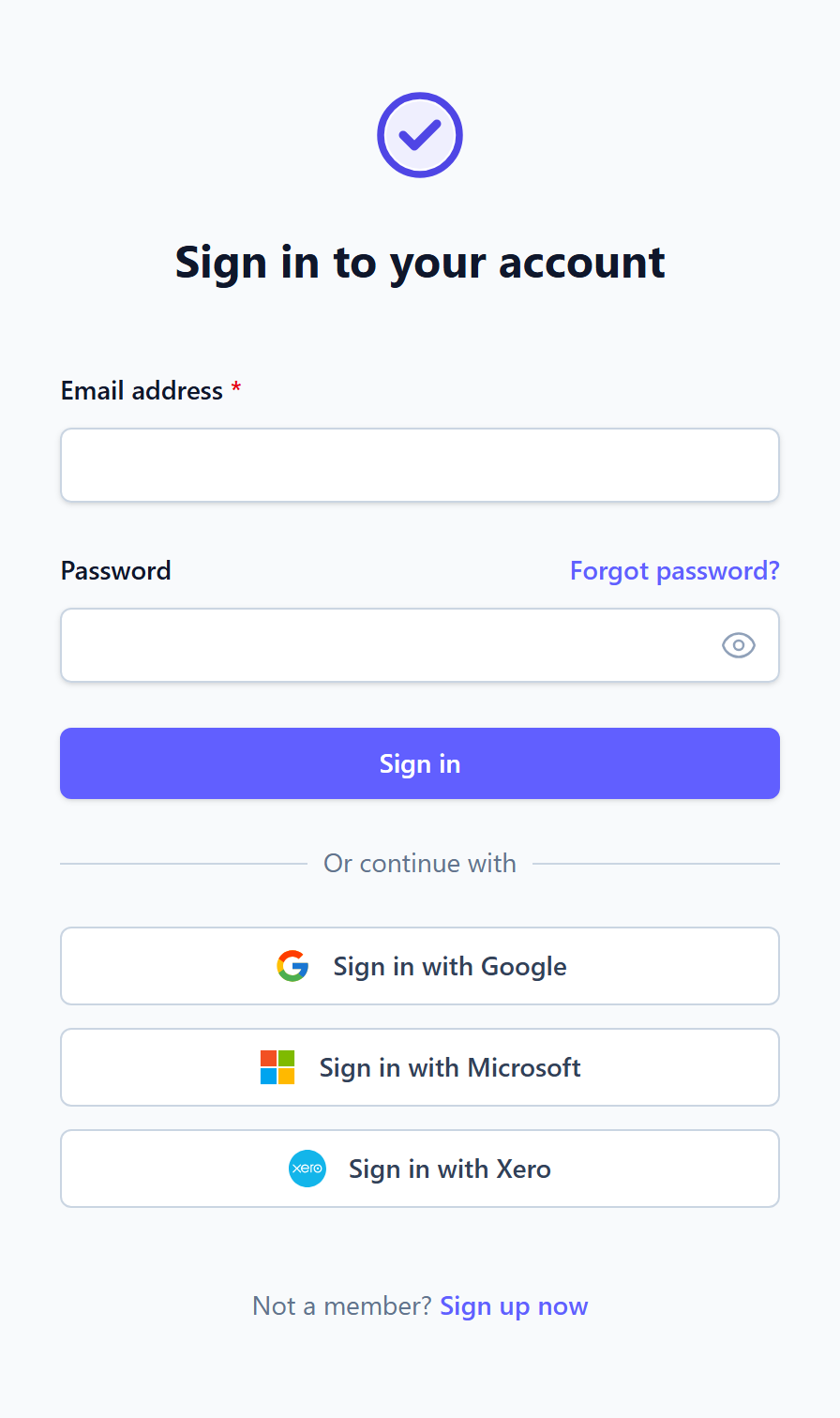
Task: Open the Forgot password page
Action: pyautogui.click(x=674, y=570)
